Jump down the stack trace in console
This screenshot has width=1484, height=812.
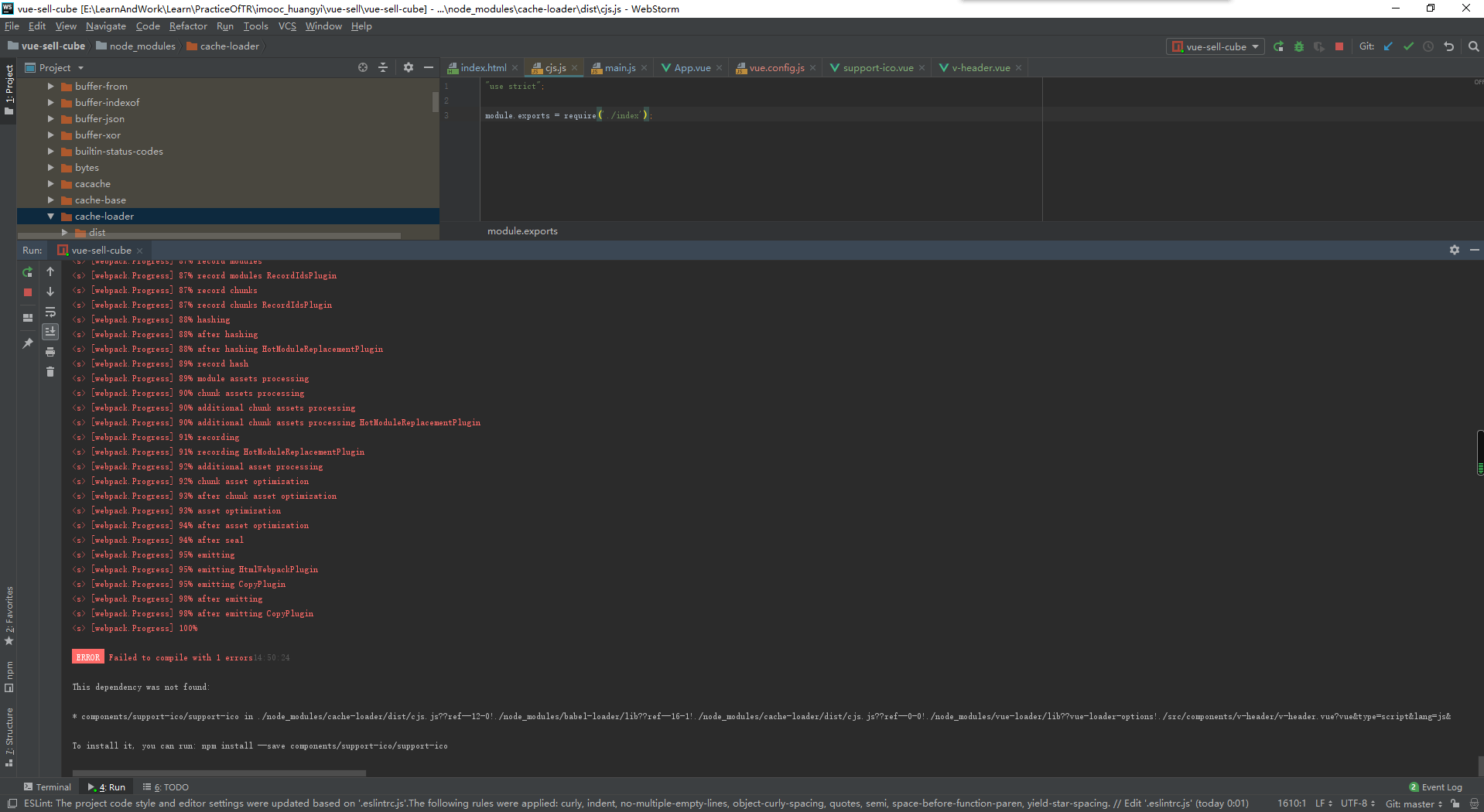coord(50,292)
